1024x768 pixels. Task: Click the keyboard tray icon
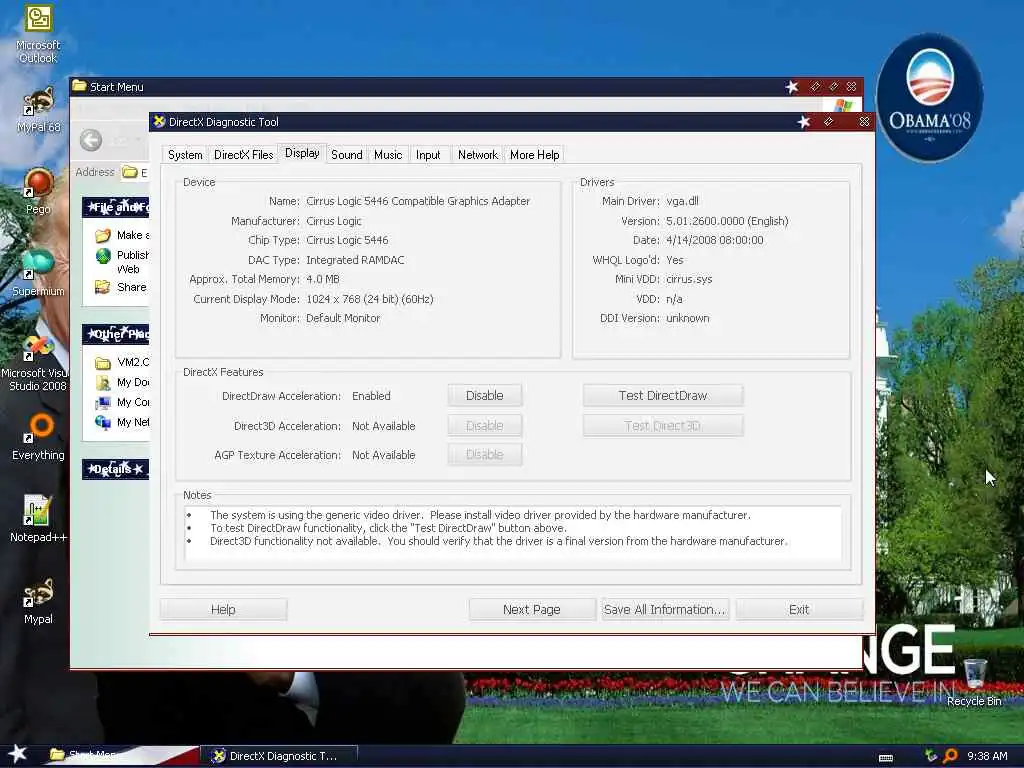click(x=886, y=758)
